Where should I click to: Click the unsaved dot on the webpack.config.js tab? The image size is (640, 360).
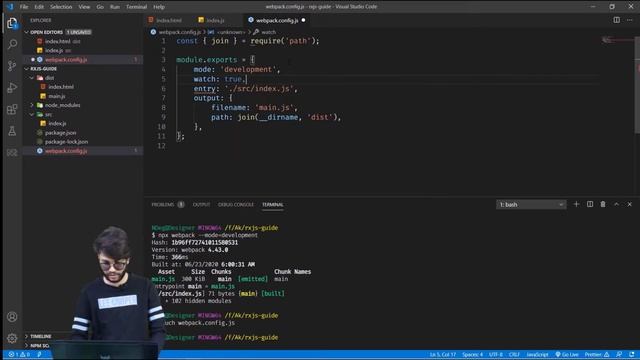(303, 20)
